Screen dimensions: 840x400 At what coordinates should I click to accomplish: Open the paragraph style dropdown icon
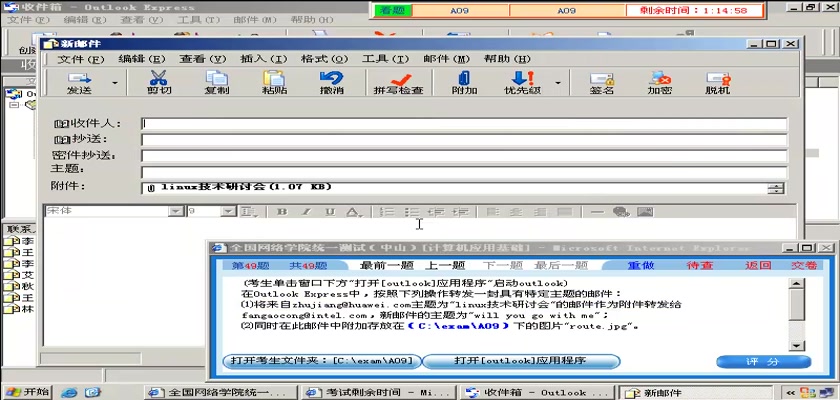click(247, 212)
